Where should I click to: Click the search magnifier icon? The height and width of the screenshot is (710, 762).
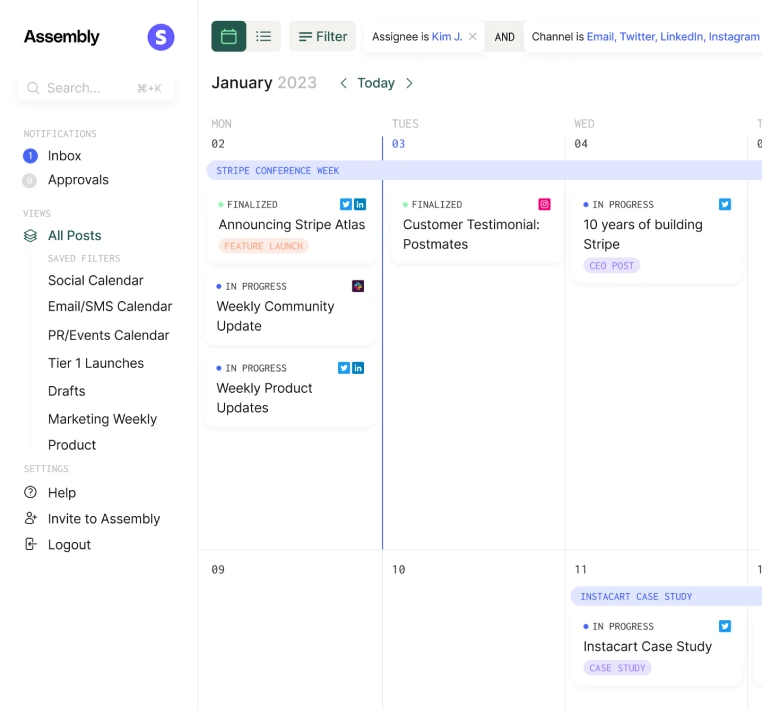[33, 88]
